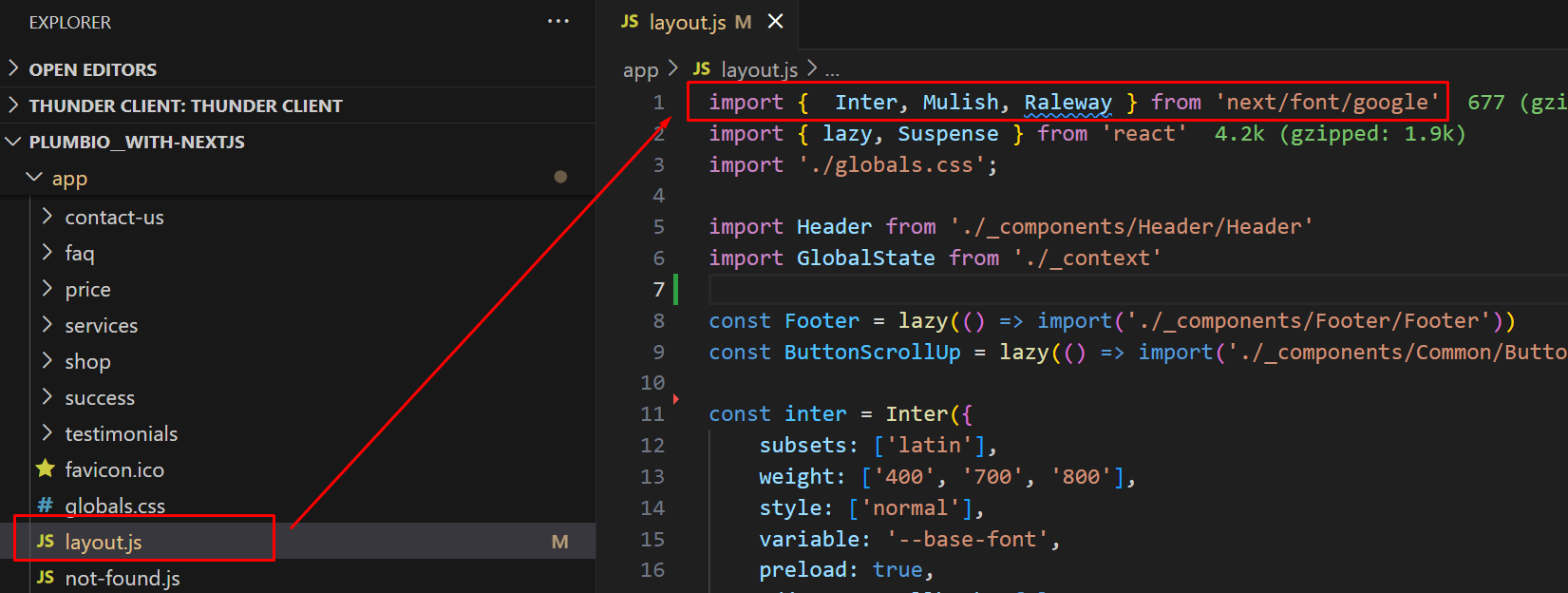The image size is (1568, 593).
Task: Click the JS icon in the layout.js tab
Action: (x=630, y=21)
